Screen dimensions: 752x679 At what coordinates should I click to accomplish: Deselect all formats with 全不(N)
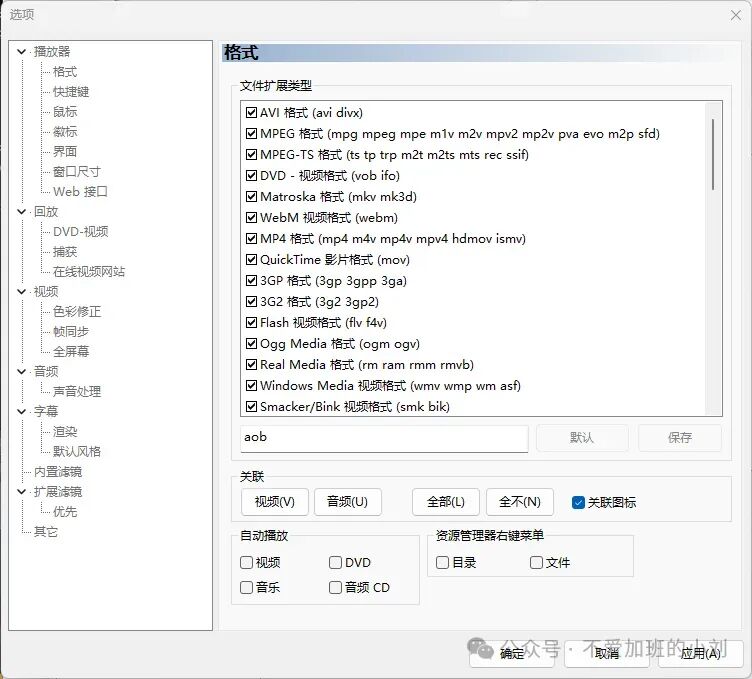[520, 502]
